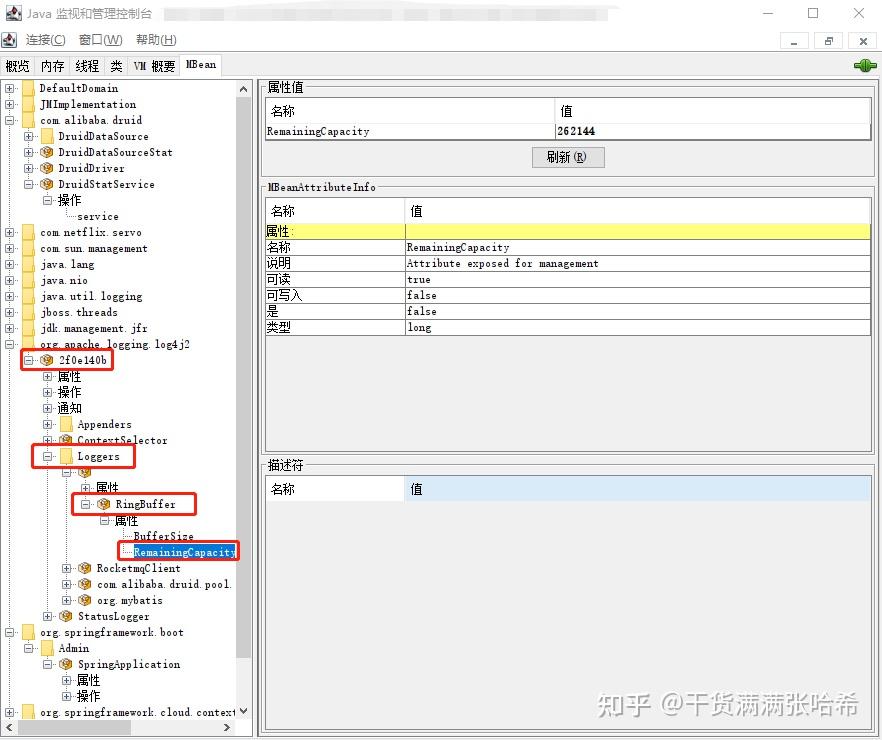Image resolution: width=882 pixels, height=740 pixels.
Task: Collapse the RingBuffer node
Action: pos(85,504)
